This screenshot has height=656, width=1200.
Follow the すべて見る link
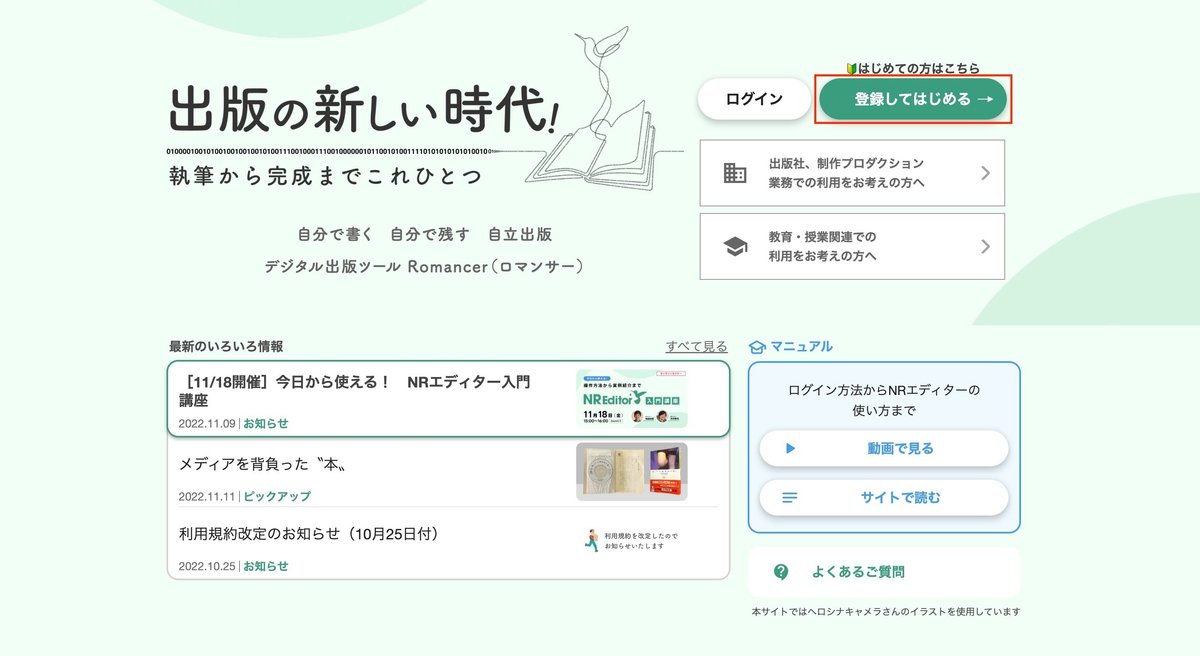(697, 346)
